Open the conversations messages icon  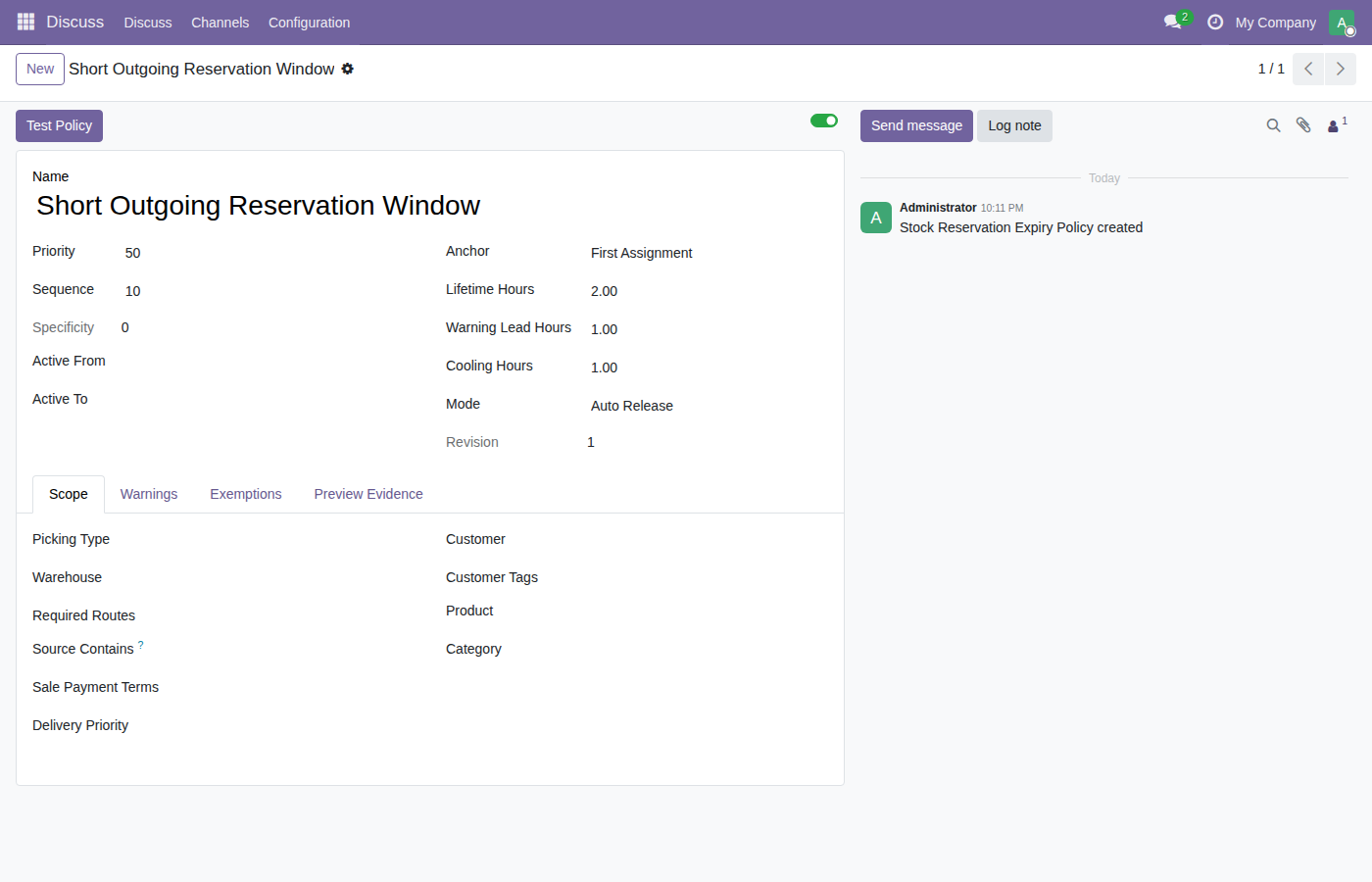pos(1173,22)
